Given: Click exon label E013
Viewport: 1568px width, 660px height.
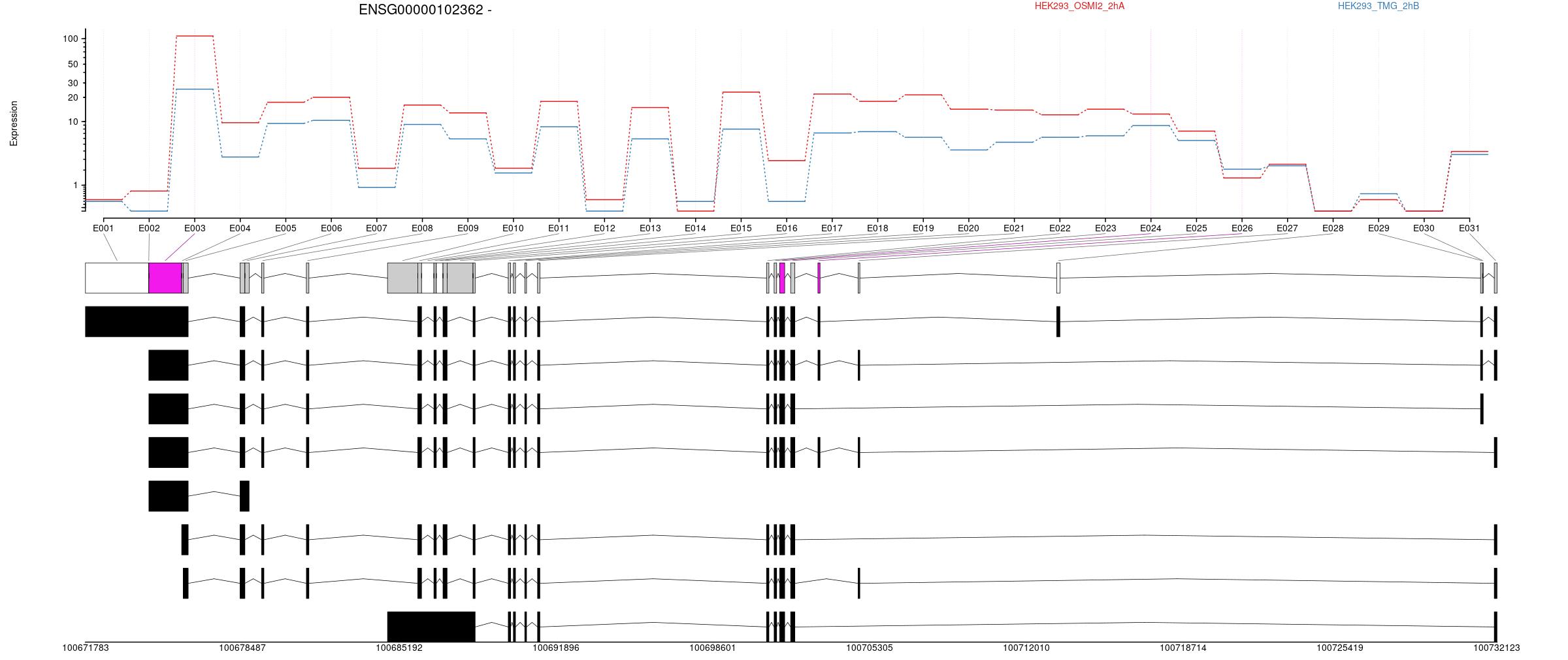Looking at the screenshot, I should click(650, 228).
